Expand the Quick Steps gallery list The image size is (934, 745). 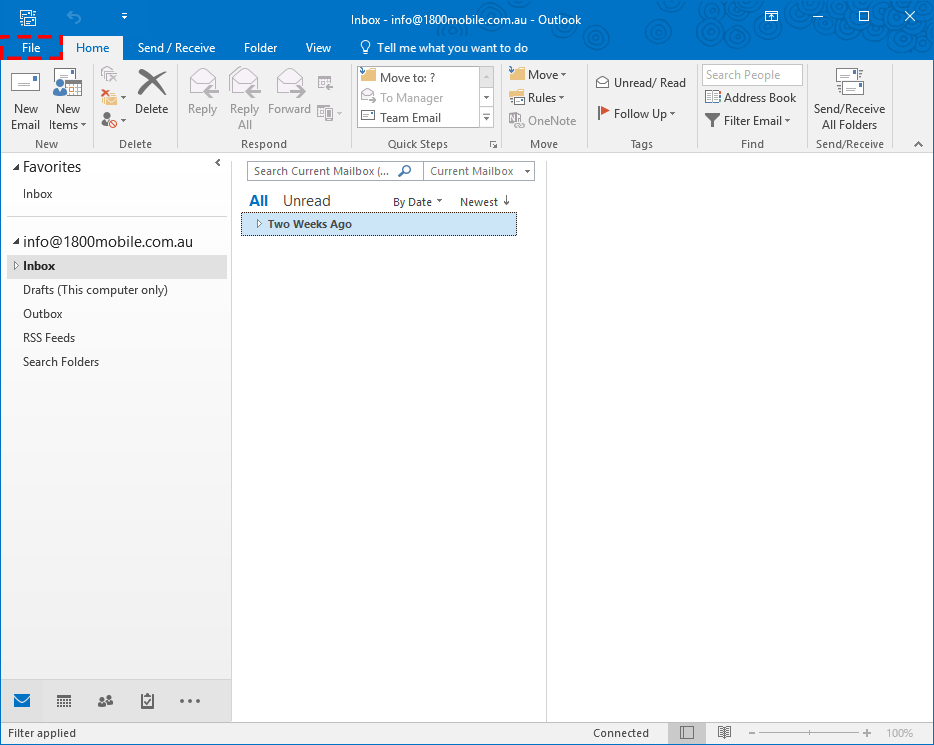487,117
